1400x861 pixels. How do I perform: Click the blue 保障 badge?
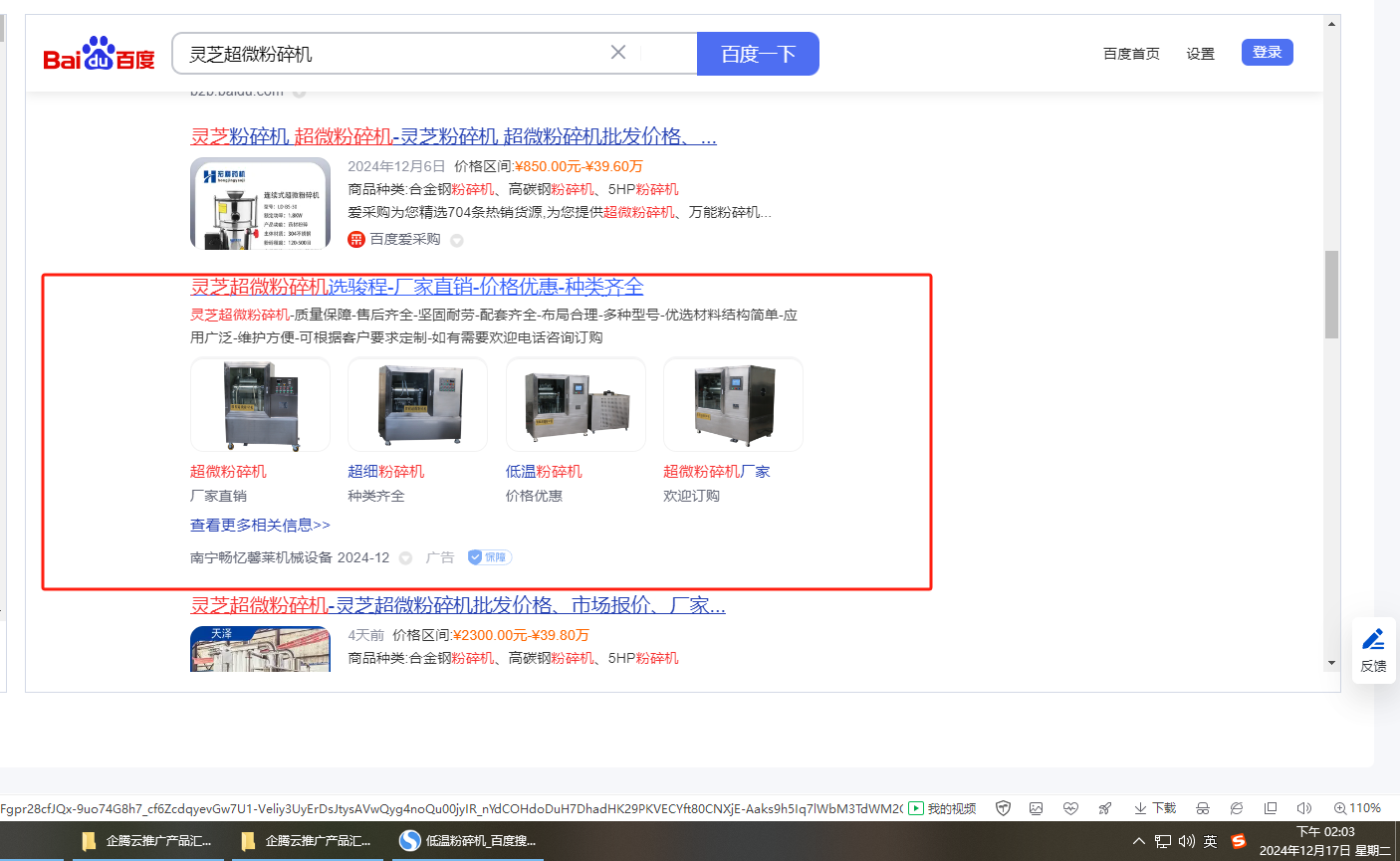[490, 557]
